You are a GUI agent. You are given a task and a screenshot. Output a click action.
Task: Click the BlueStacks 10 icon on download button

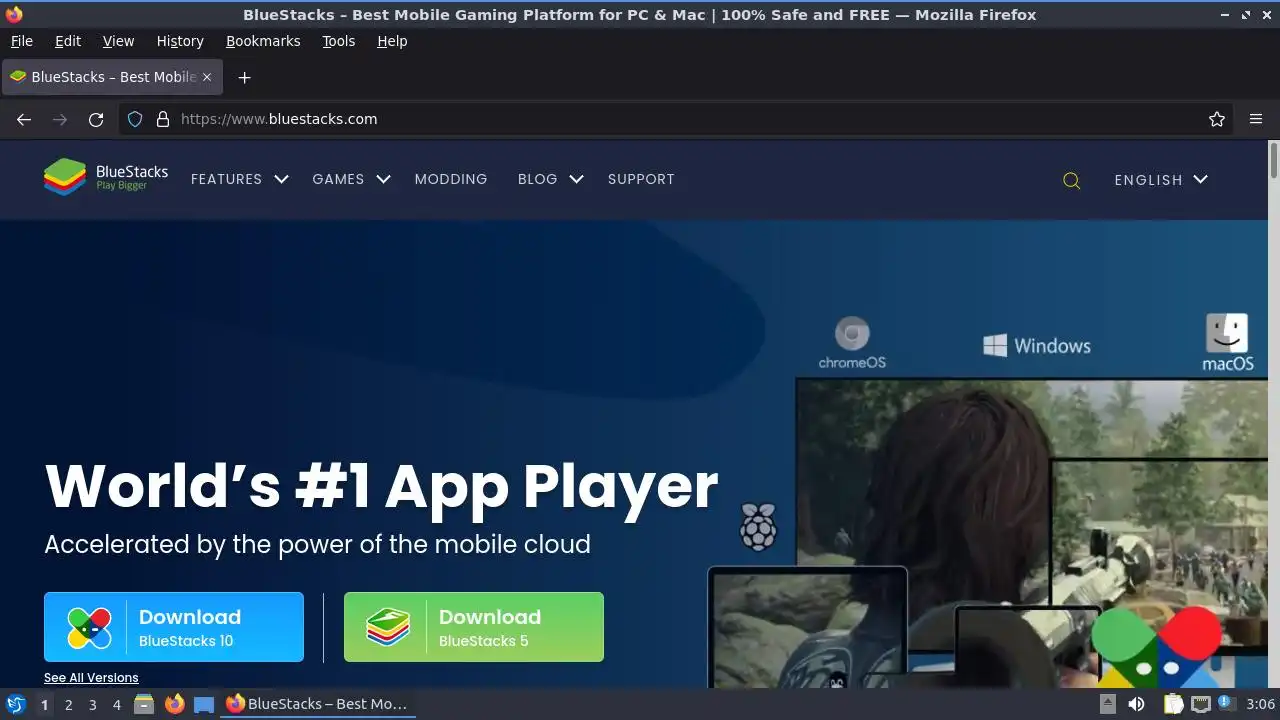89,627
